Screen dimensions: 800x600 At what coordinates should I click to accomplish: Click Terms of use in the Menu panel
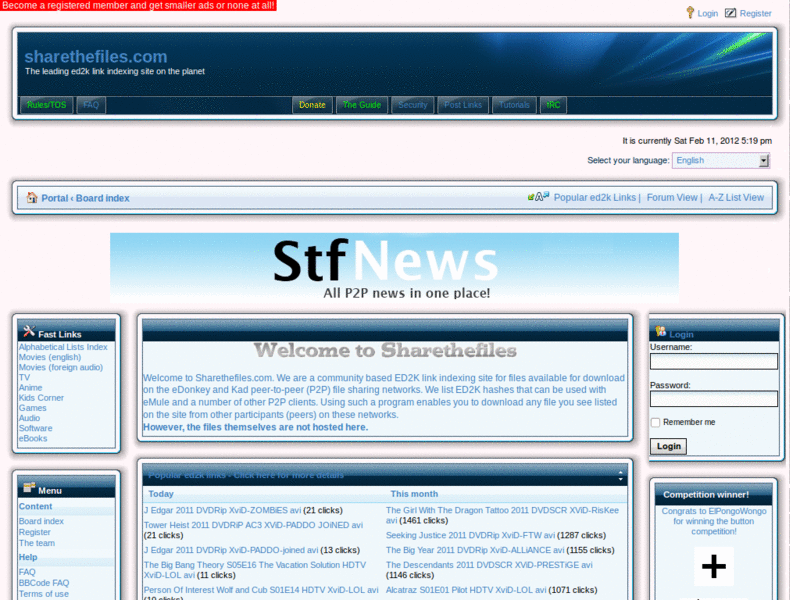tap(44, 594)
